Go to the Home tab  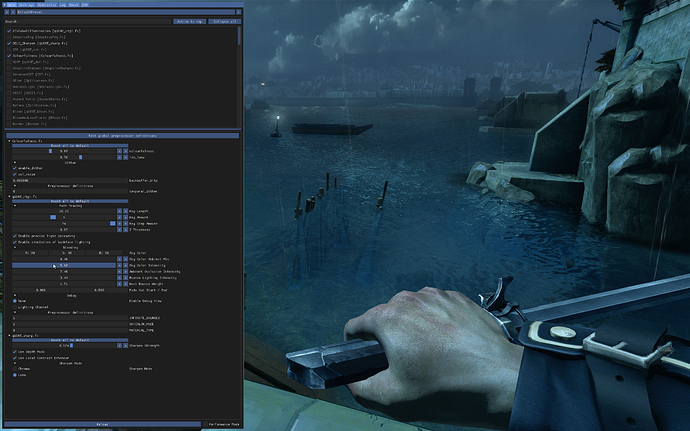[11, 5]
